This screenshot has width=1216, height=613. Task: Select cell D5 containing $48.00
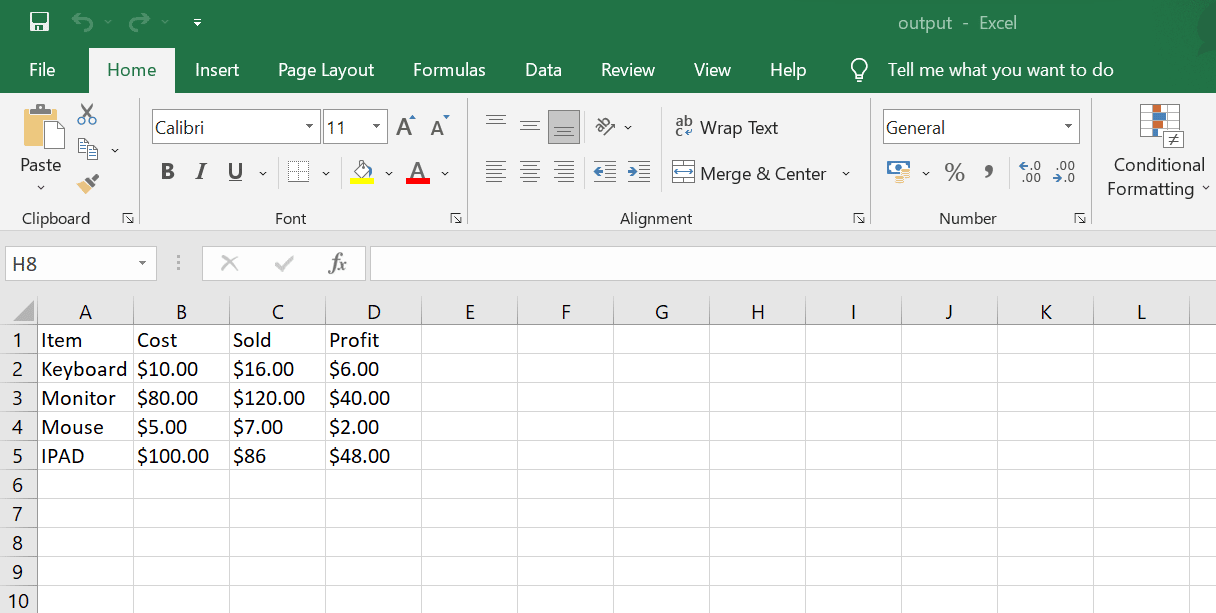click(x=373, y=456)
